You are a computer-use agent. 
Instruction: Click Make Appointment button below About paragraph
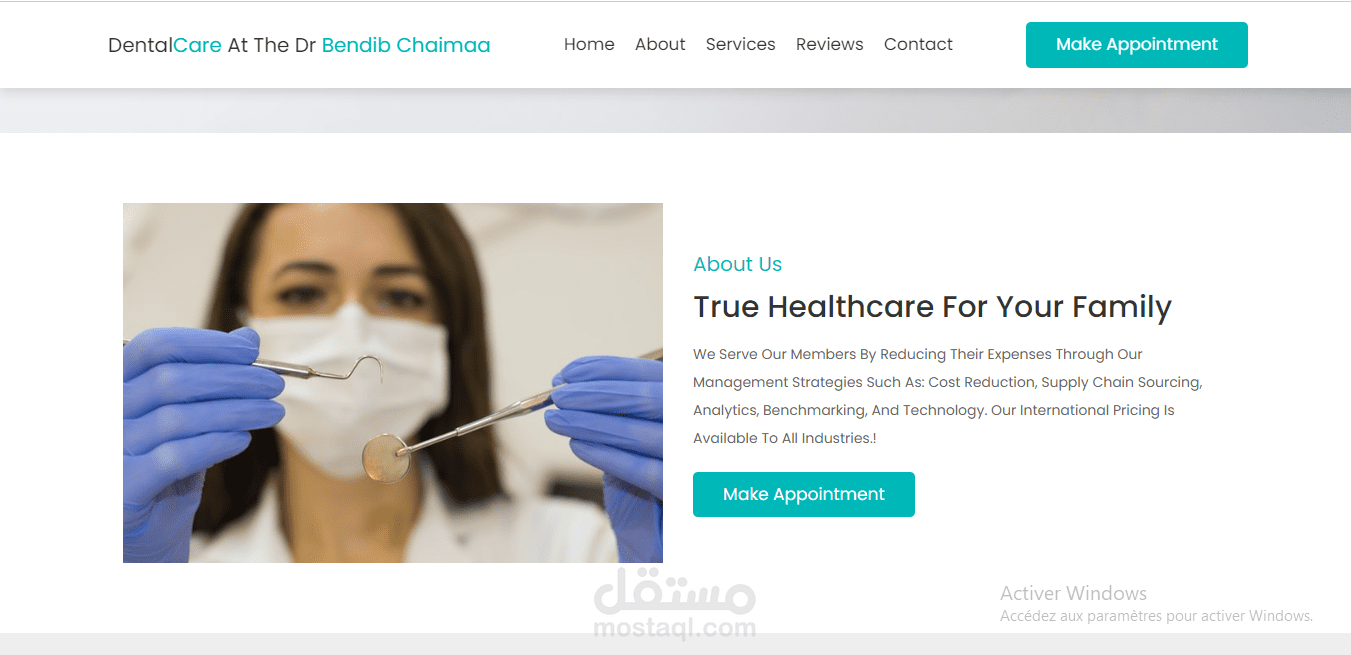(x=804, y=494)
